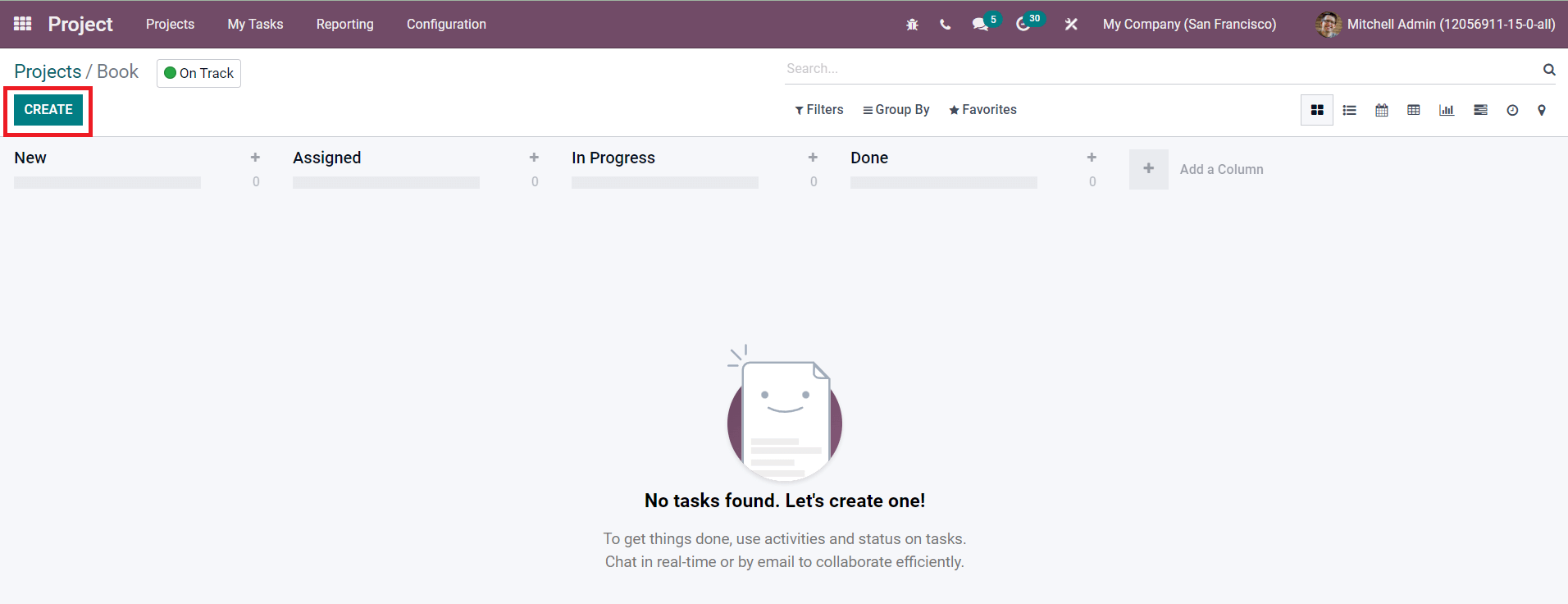Viewport: 1568px width, 604px height.
Task: Switch to Pivot table view
Action: pyautogui.click(x=1414, y=110)
